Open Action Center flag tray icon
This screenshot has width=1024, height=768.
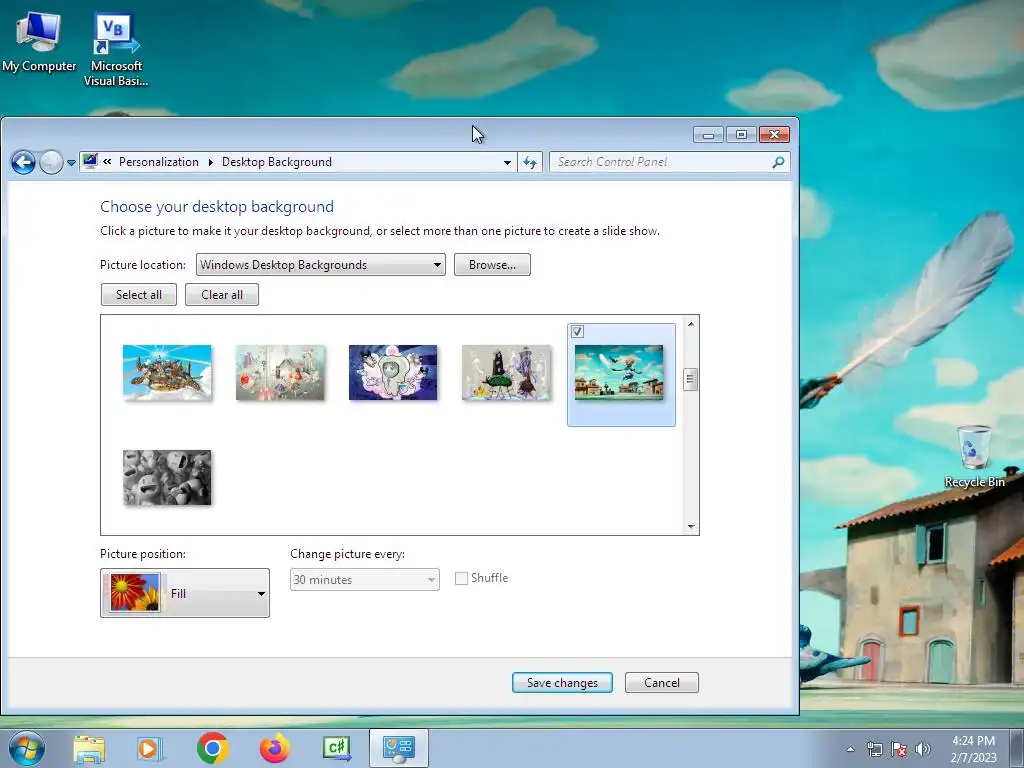(x=899, y=749)
